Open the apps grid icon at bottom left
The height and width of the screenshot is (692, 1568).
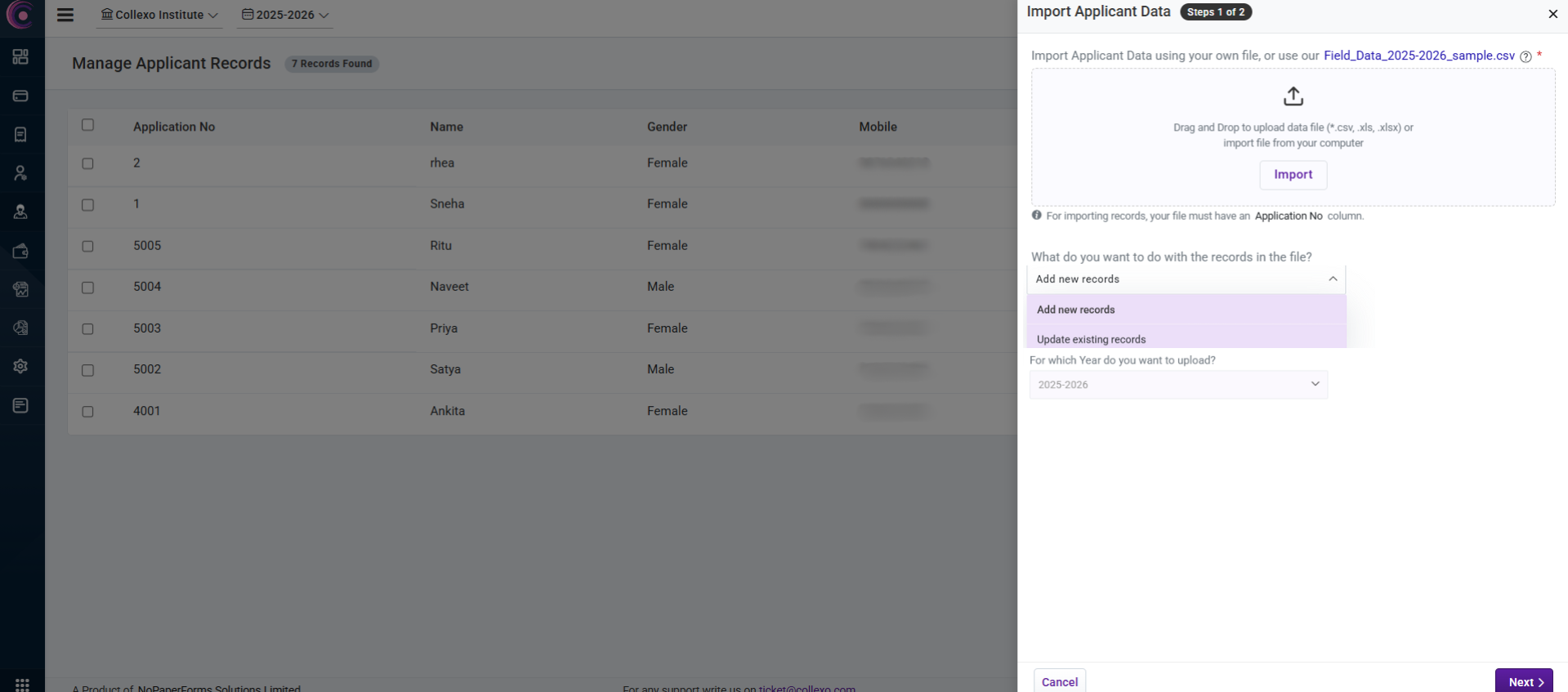(22, 683)
